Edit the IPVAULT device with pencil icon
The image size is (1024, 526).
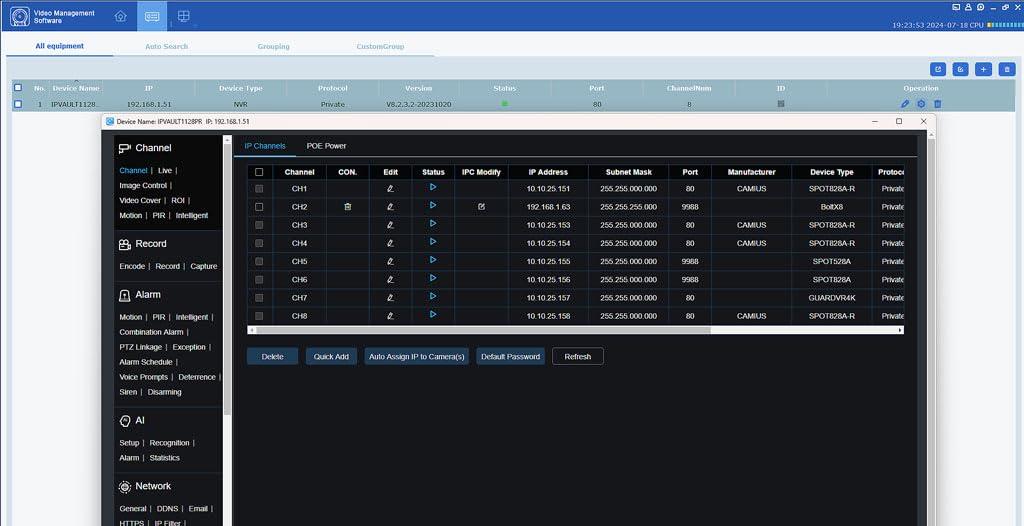905,104
